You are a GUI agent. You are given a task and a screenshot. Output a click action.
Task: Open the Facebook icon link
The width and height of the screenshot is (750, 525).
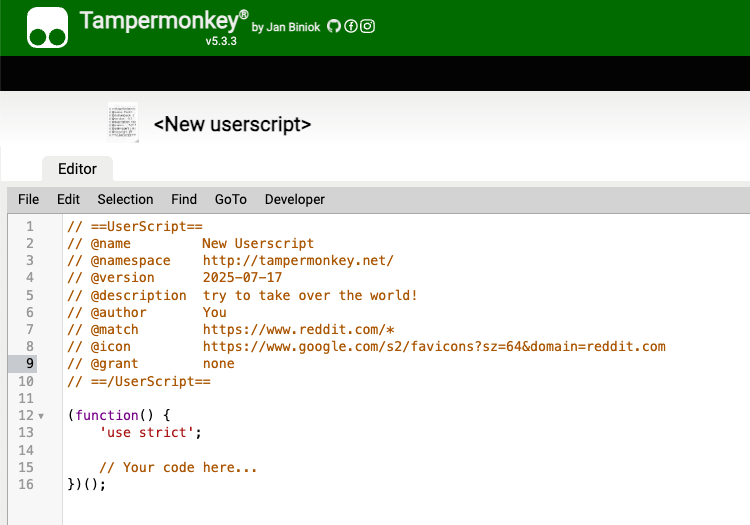click(x=351, y=26)
